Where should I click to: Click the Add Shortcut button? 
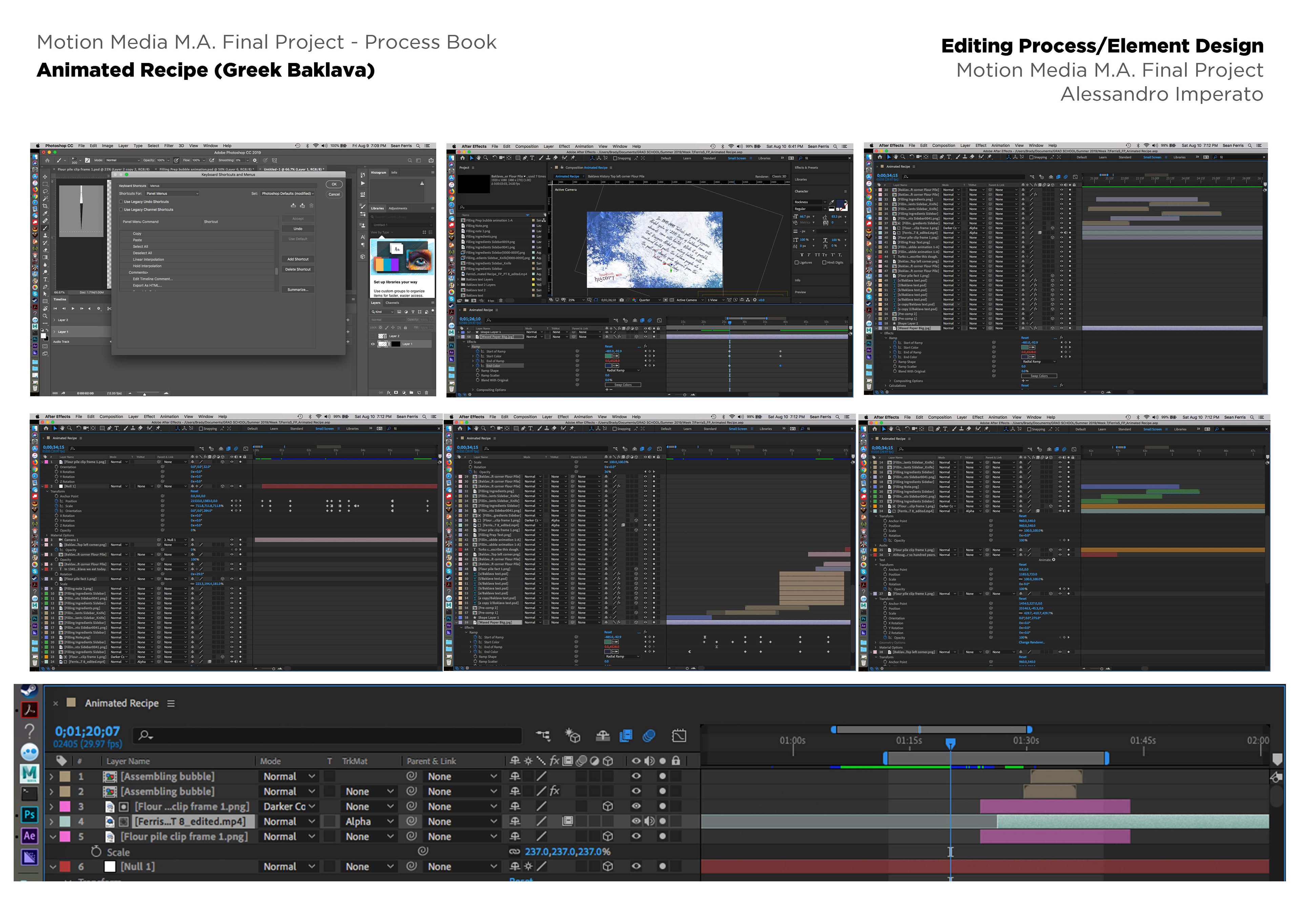point(298,259)
